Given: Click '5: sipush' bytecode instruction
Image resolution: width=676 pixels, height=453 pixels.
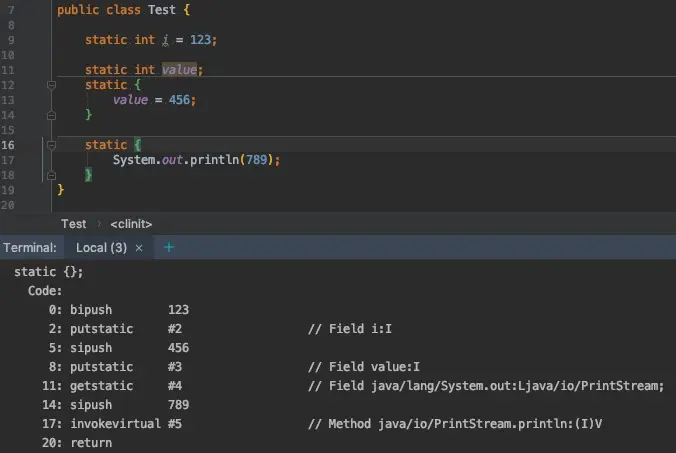Looking at the screenshot, I should click(x=80, y=348).
